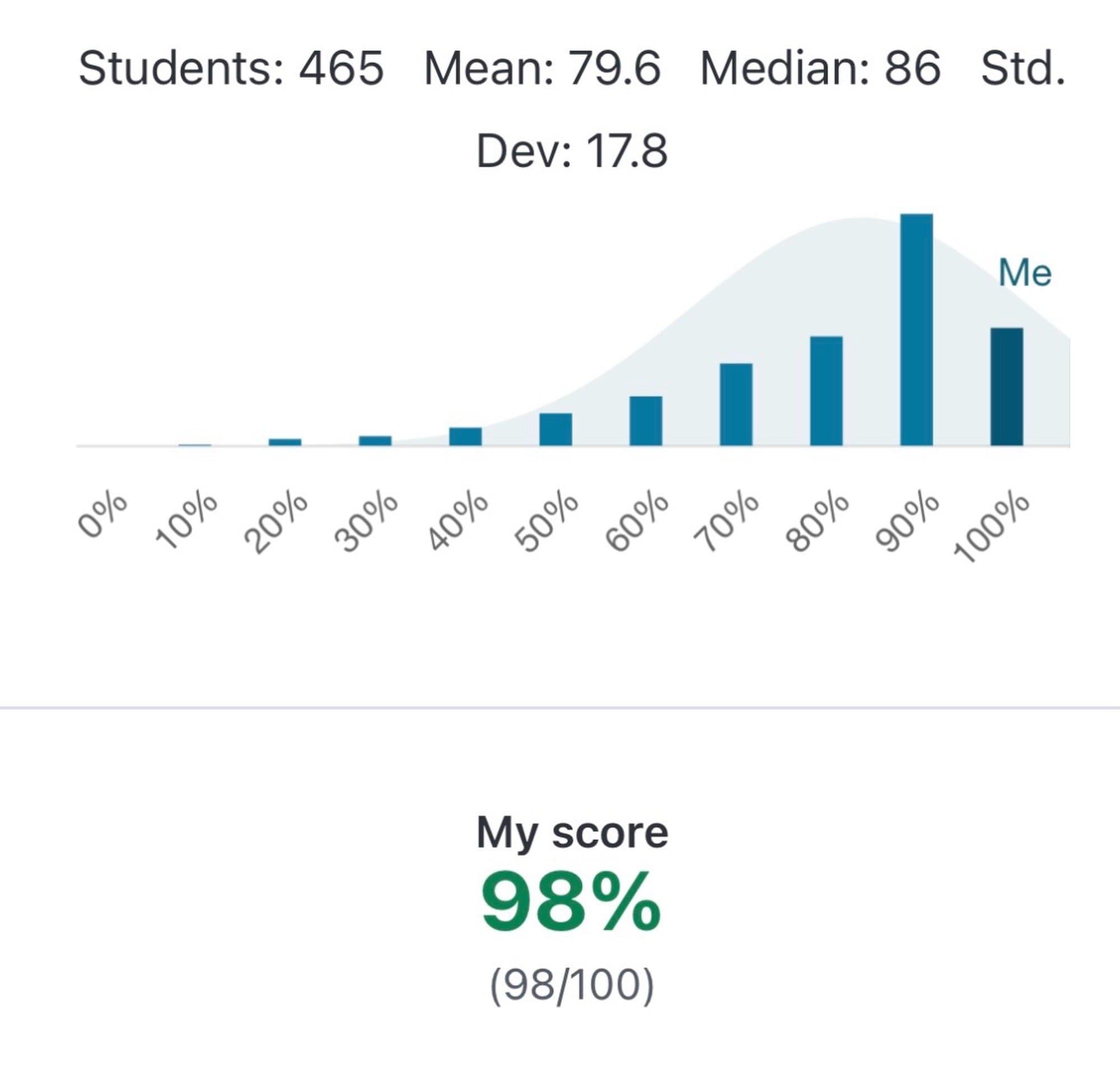
Task: Select the 10% x-axis tick label
Action: pos(187,520)
